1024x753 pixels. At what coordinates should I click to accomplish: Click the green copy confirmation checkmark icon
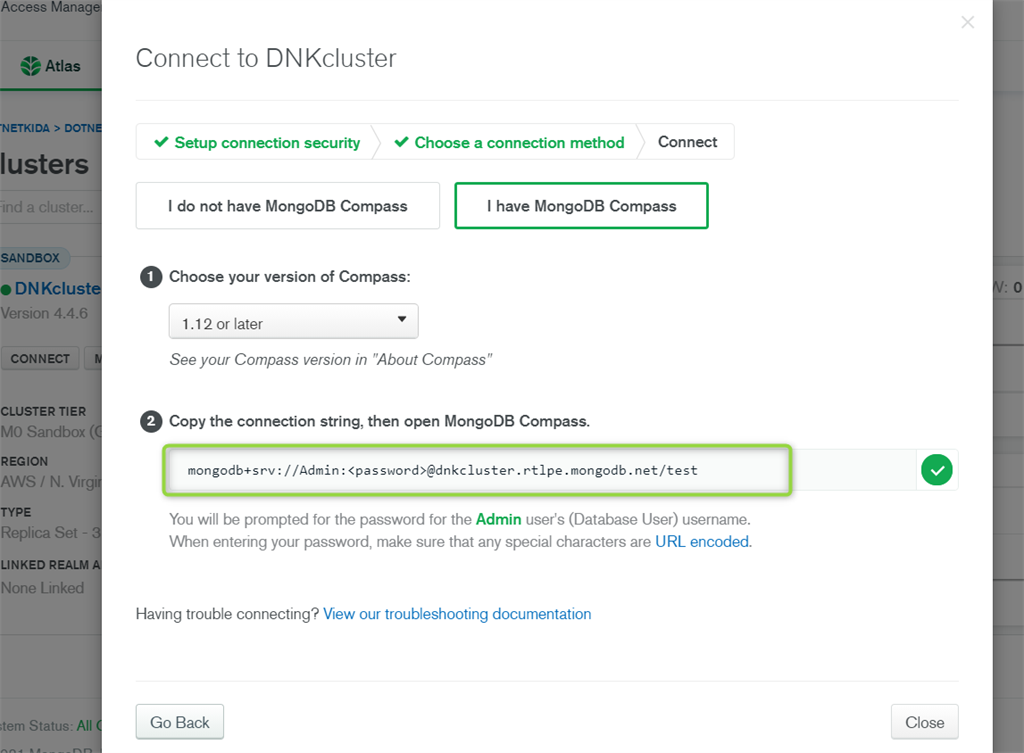tap(936, 470)
